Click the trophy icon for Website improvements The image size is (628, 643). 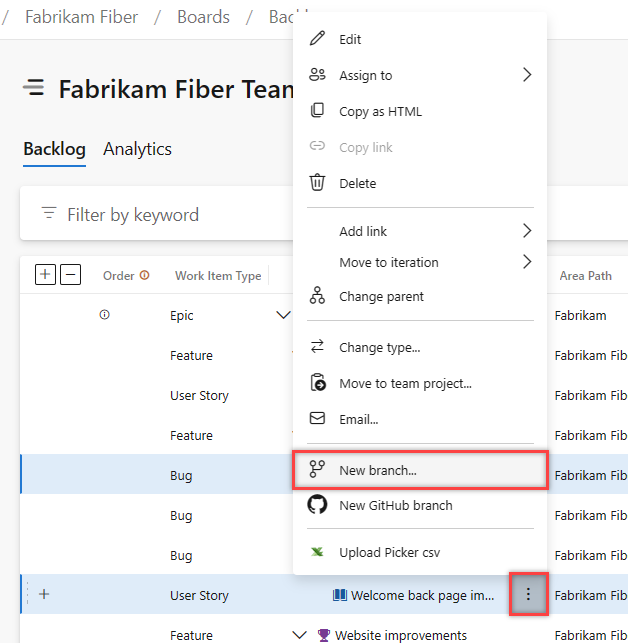pyautogui.click(x=324, y=635)
